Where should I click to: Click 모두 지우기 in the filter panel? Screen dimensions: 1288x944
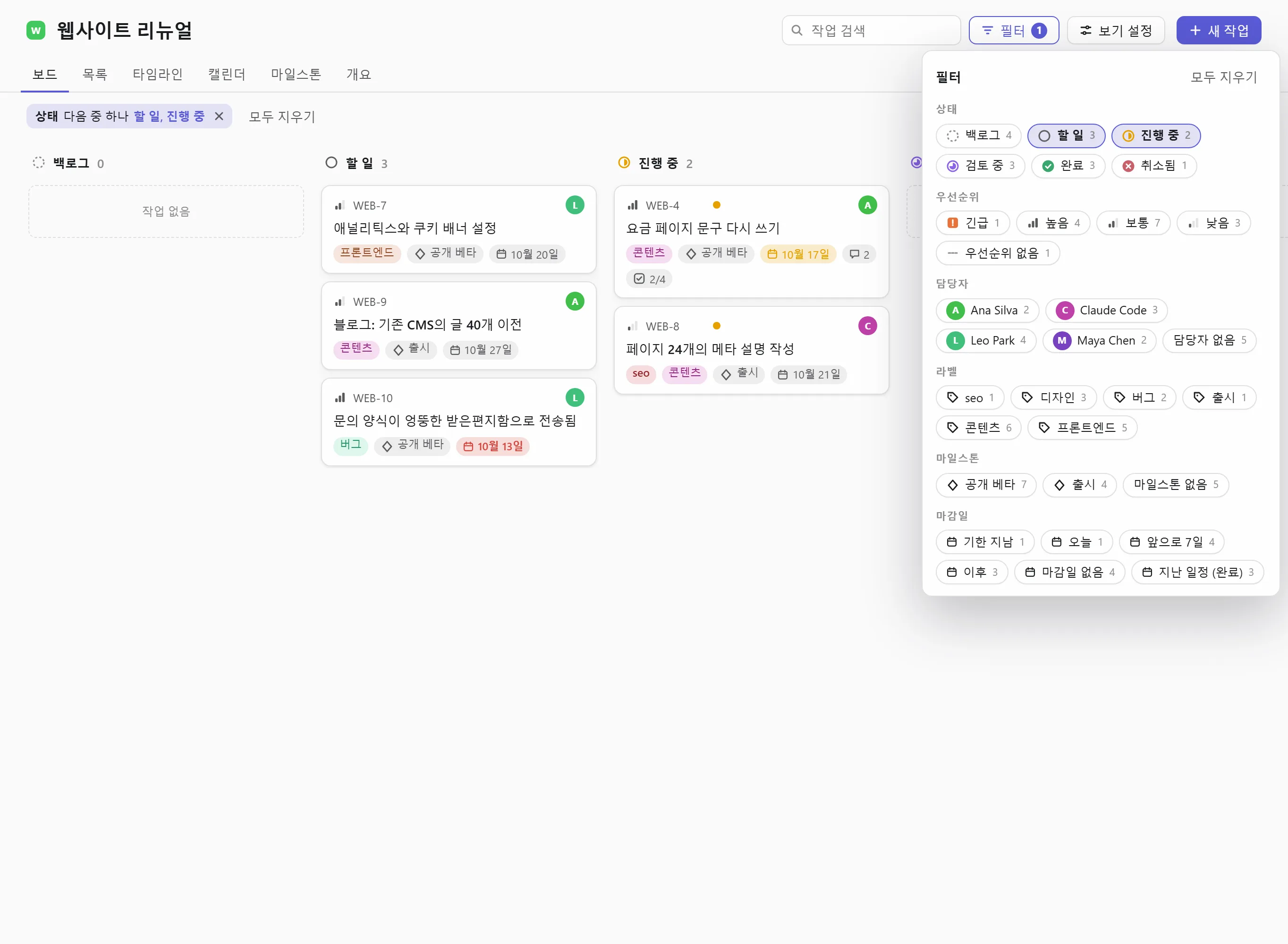pos(1223,77)
